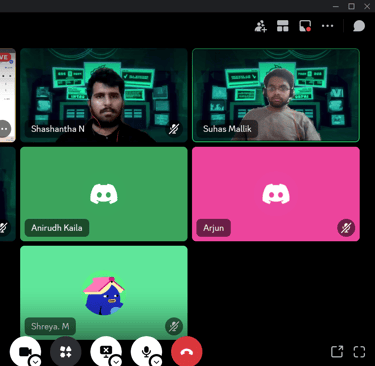Image resolution: width=375 pixels, height=366 pixels.
Task: Click the Shashantha N name label
Action: tap(58, 129)
